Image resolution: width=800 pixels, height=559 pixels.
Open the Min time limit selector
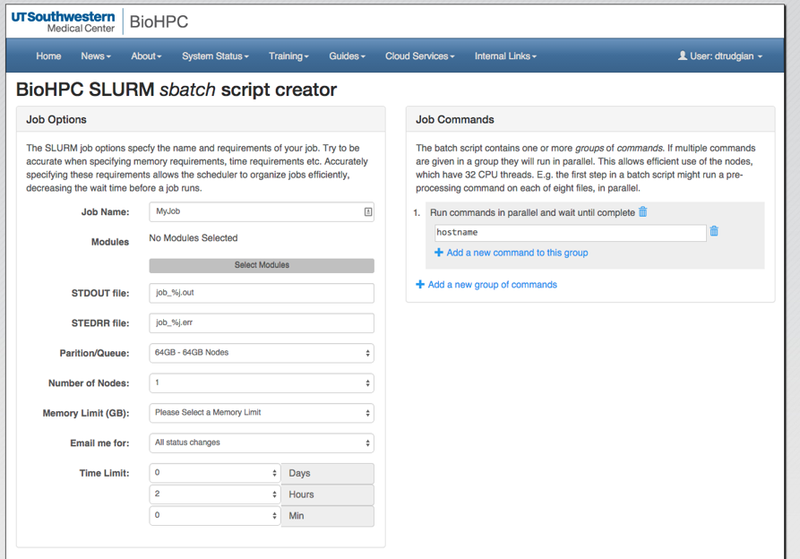pyautogui.click(x=215, y=516)
